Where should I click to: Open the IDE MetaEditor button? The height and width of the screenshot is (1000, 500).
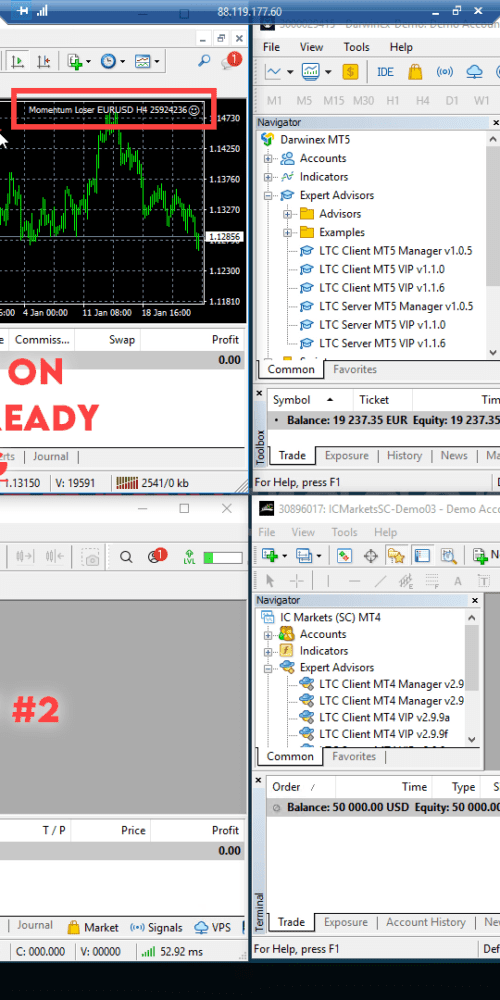pos(385,72)
